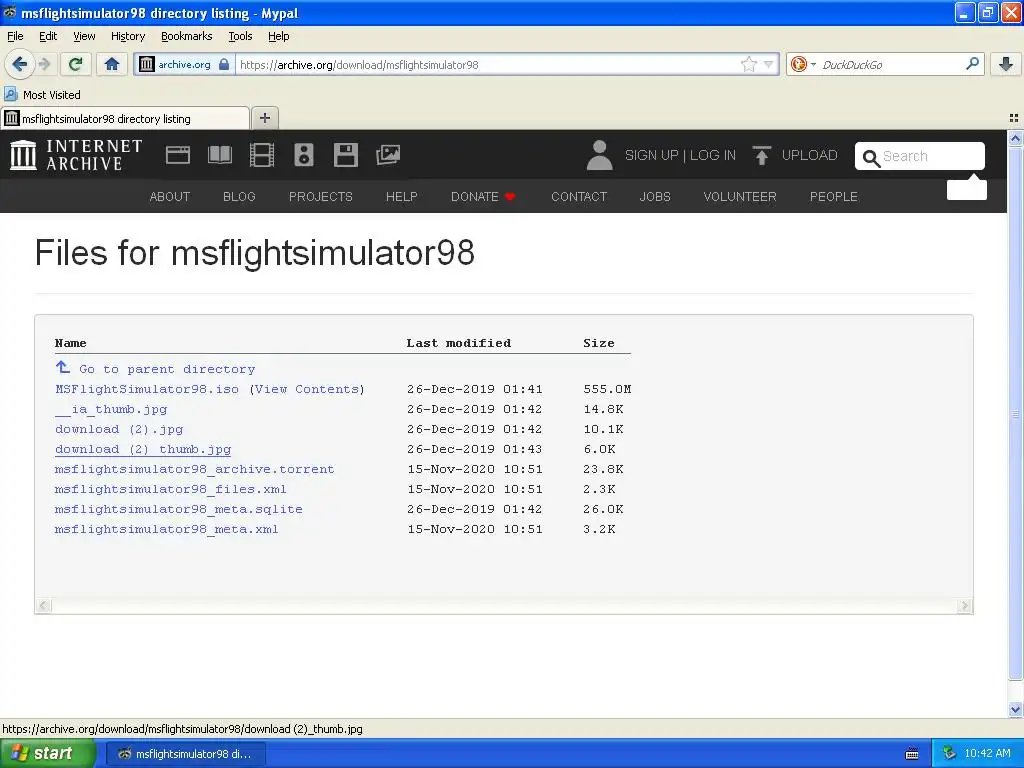Bookmark this page with the star icon
Viewport: 1024px width, 768px height.
[748, 64]
